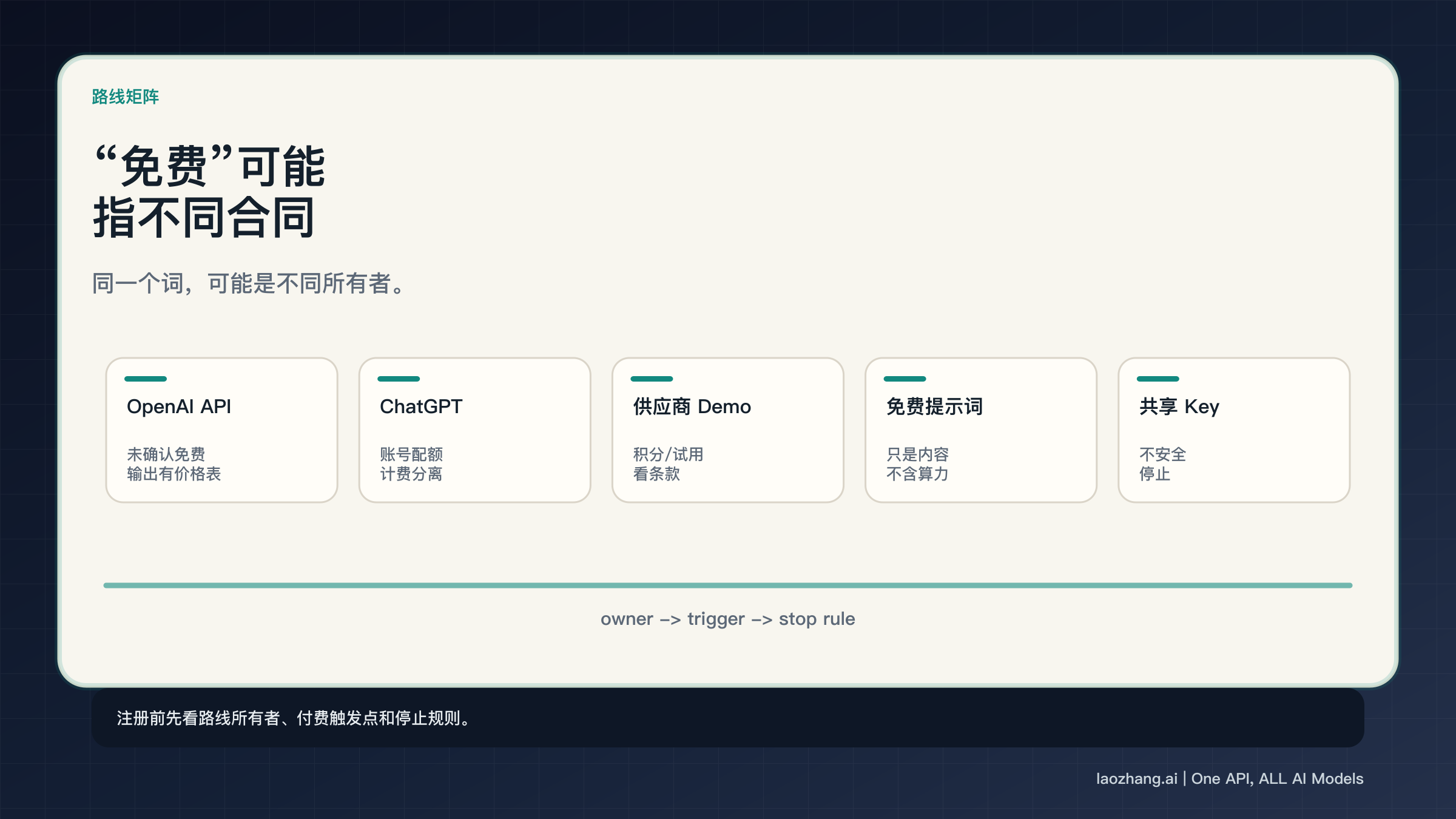Click the teal accent bar on 共享 Key card
The height and width of the screenshot is (819, 1456).
1158,378
